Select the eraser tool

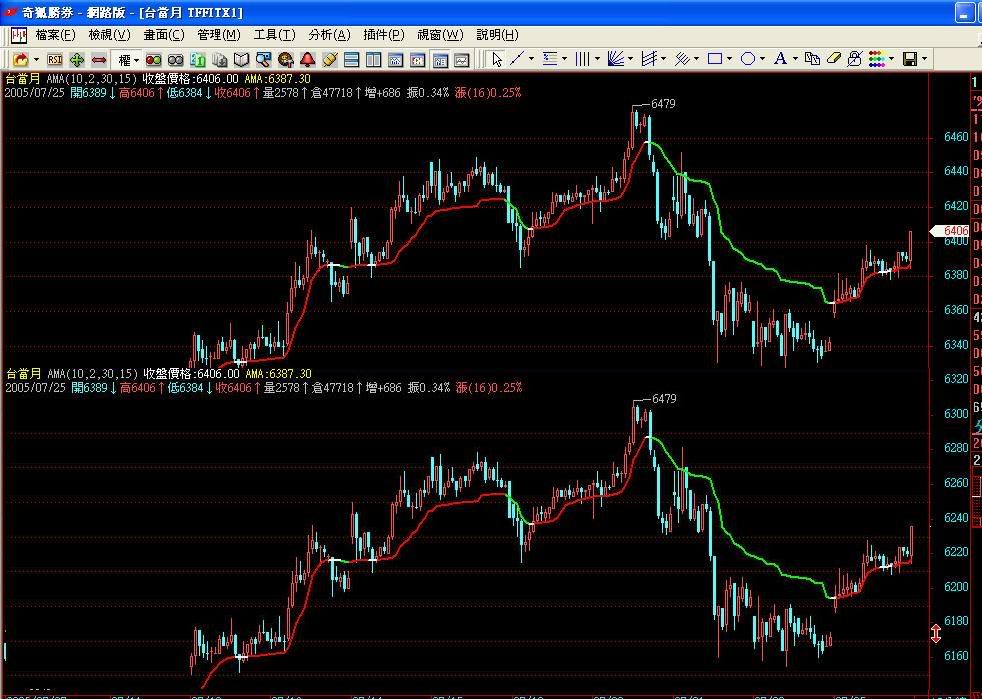click(x=834, y=59)
